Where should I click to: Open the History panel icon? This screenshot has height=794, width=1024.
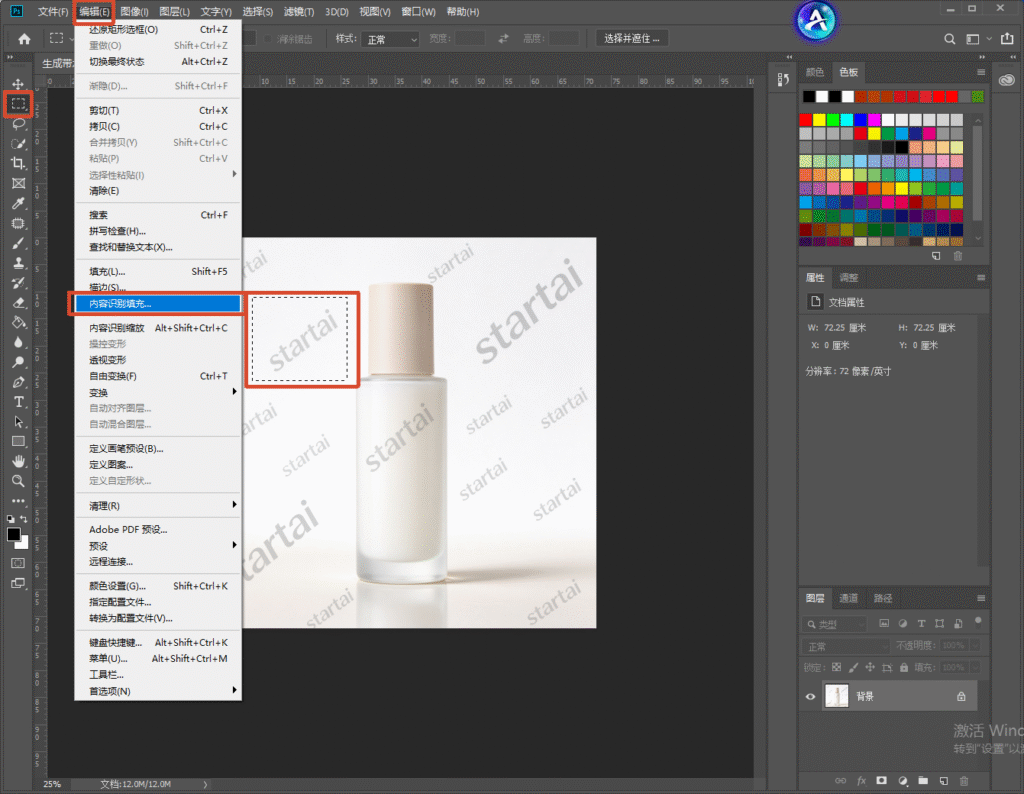coord(783,80)
